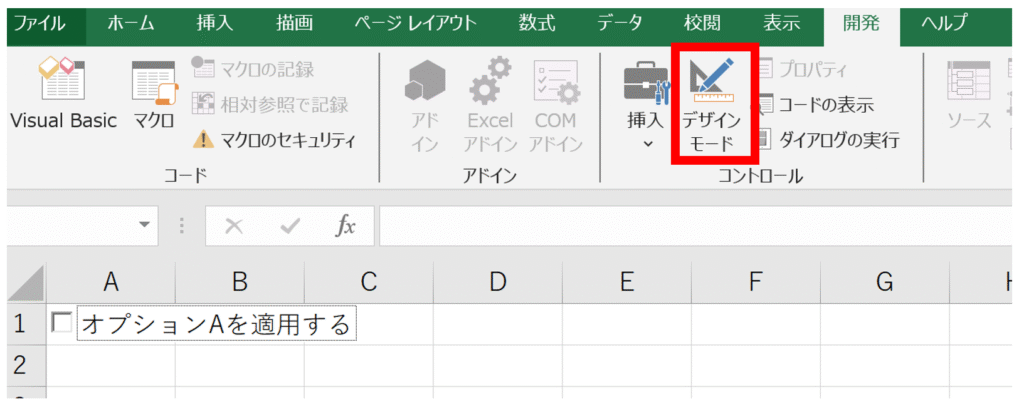Select row 2 header
This screenshot has height=409, width=1024.
(x=26, y=365)
